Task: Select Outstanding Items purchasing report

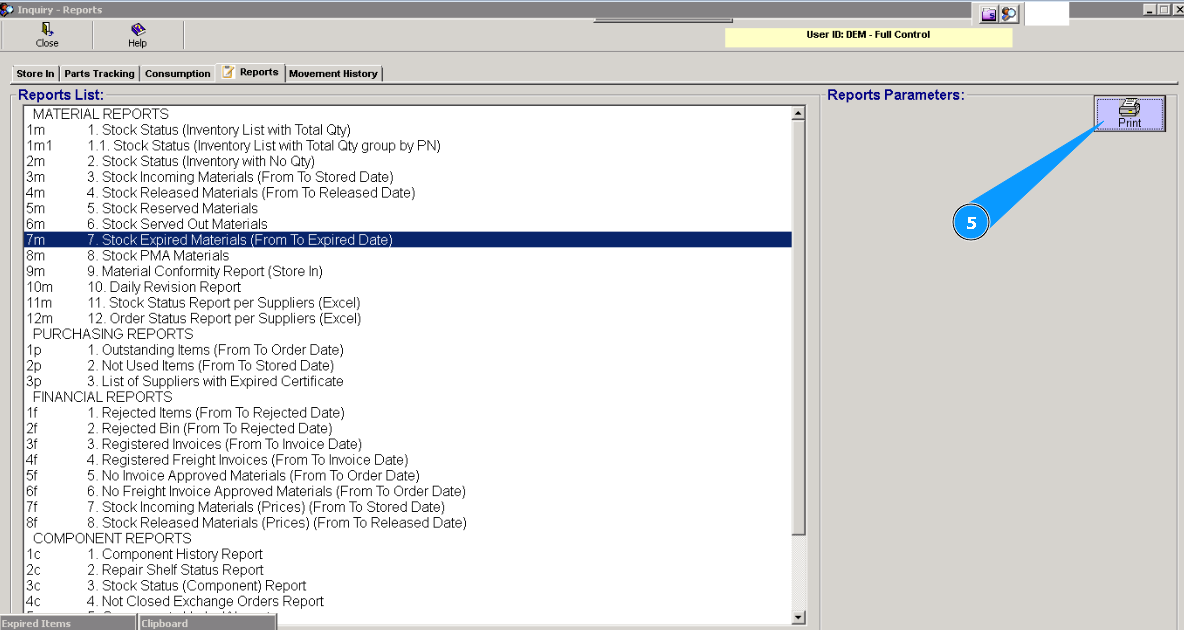Action: click(x=408, y=350)
